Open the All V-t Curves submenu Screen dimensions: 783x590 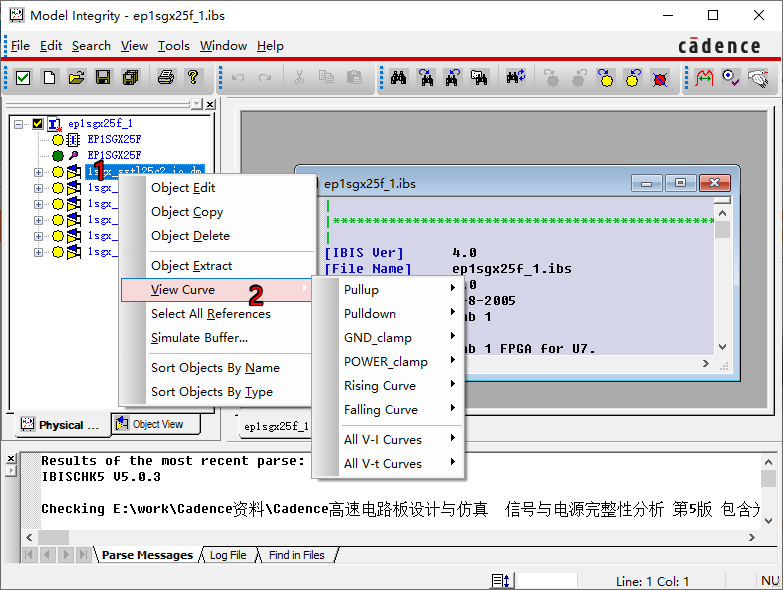pos(388,463)
